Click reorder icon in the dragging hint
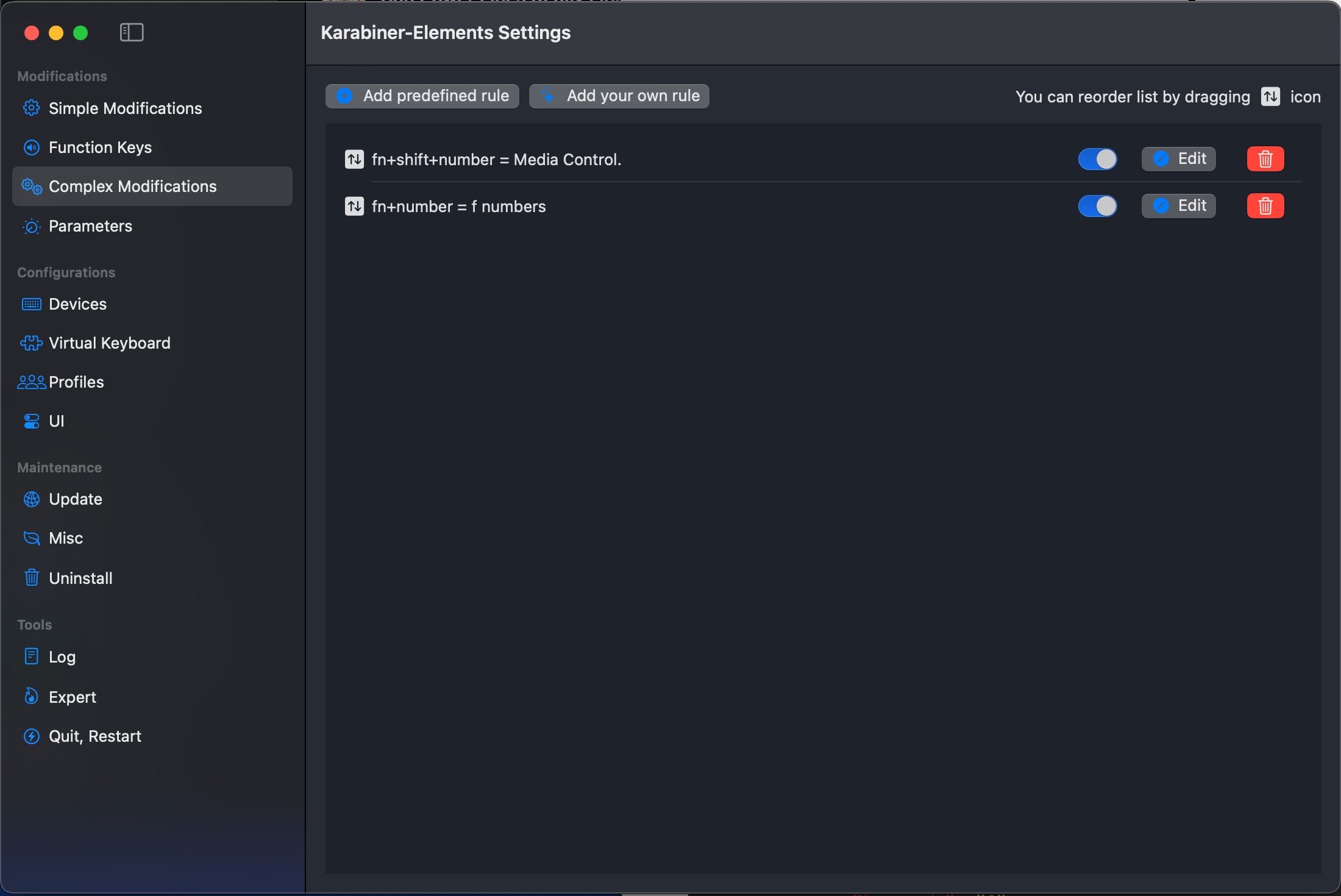This screenshot has height=896, width=1341. click(x=1270, y=96)
